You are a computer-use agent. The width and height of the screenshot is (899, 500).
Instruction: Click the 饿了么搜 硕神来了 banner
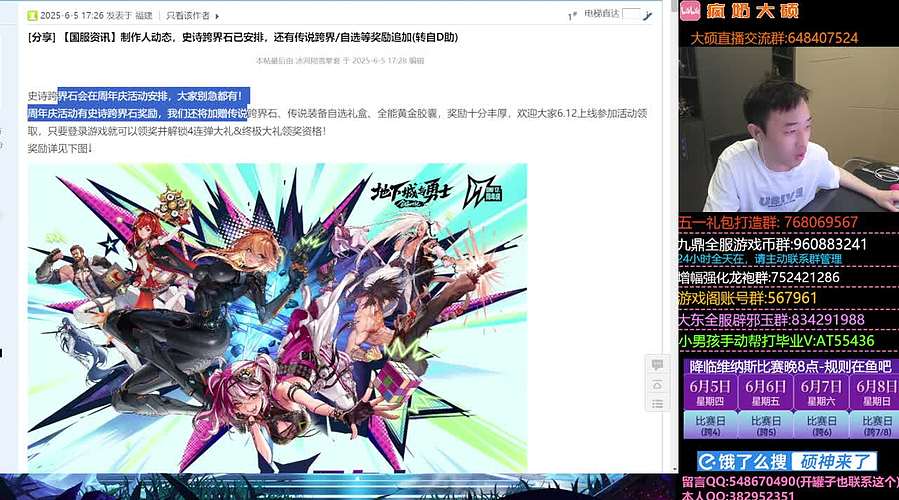(787, 461)
